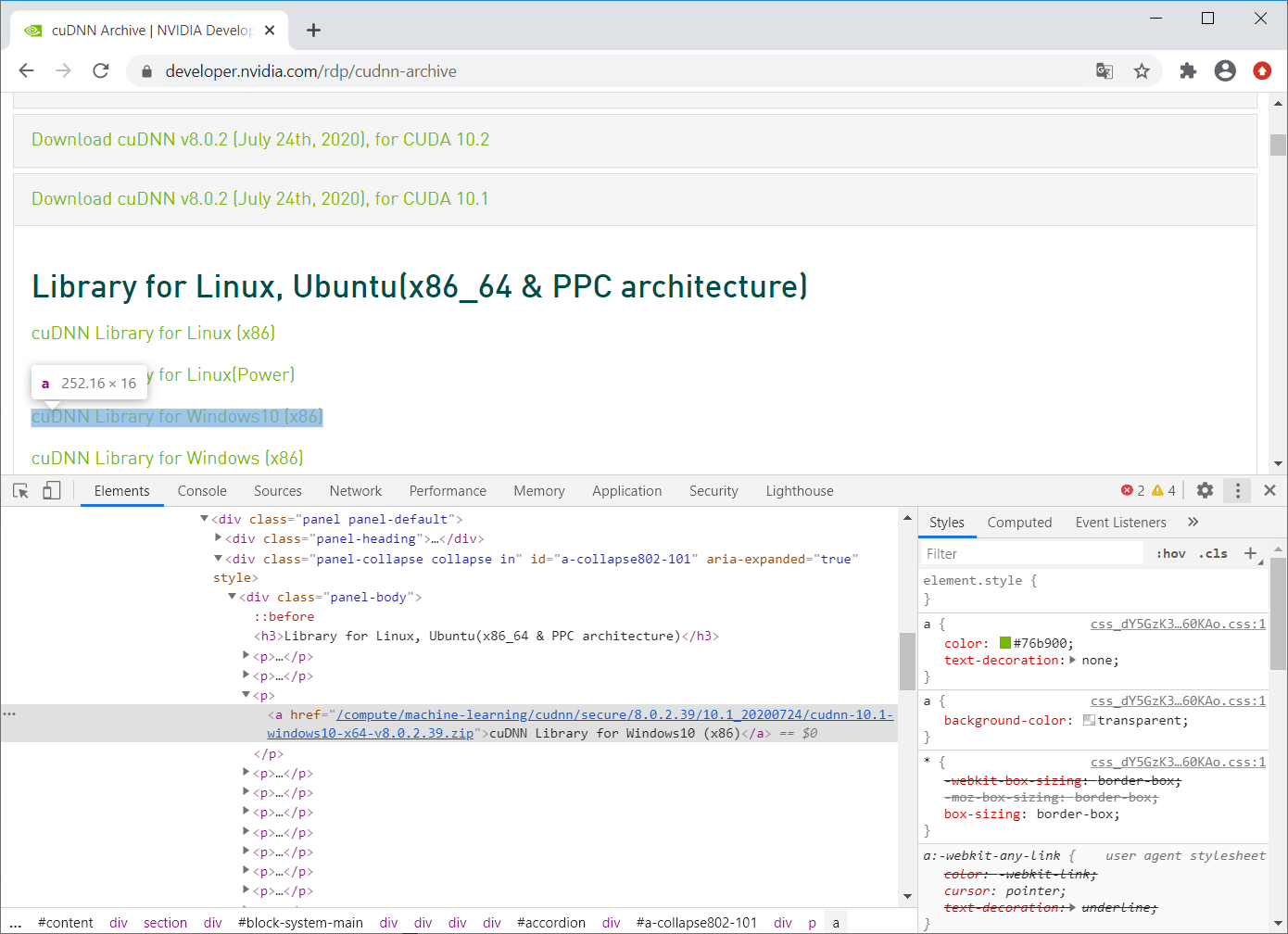Collapse the panel panel-default div node
The height and width of the screenshot is (934, 1288).
(x=204, y=519)
